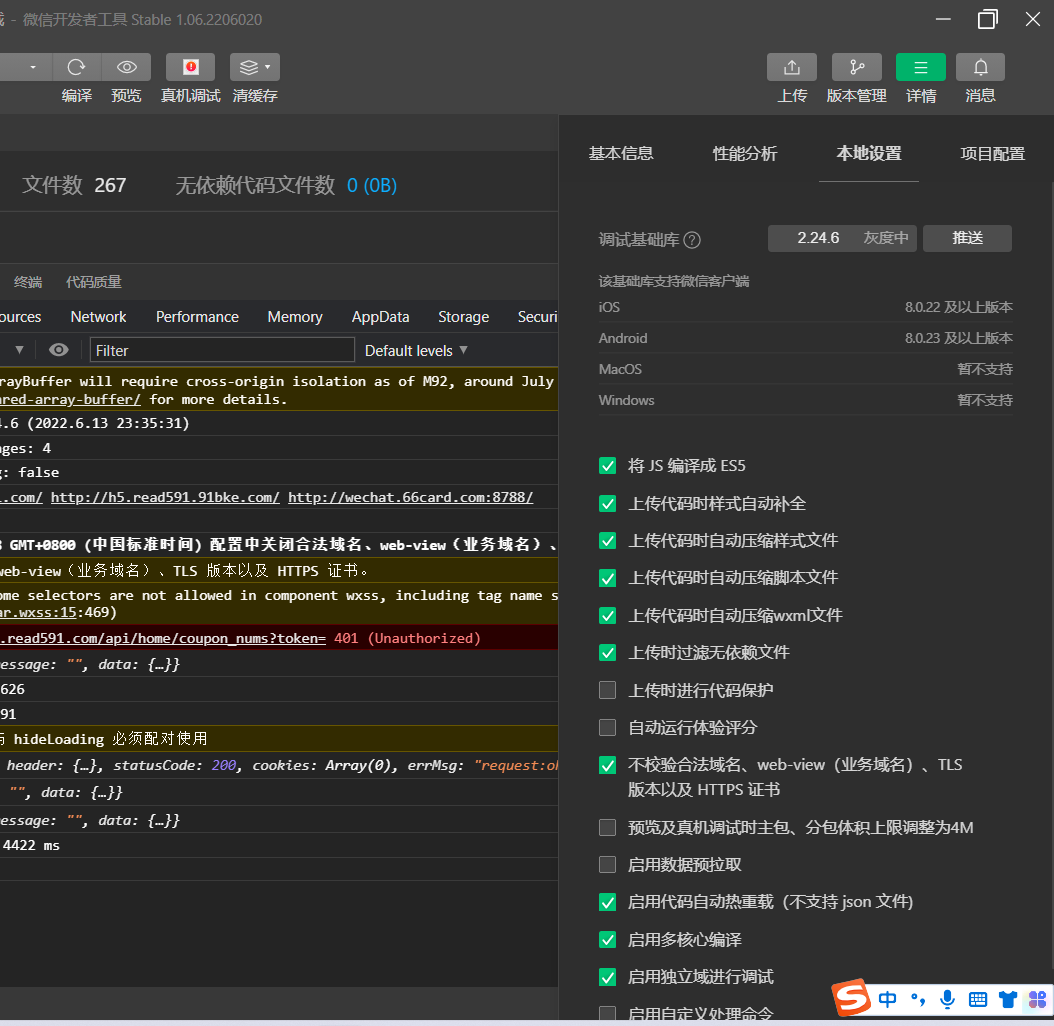Switch to 基本信息 tab
Image resolution: width=1054 pixels, height=1026 pixels.
(x=621, y=154)
